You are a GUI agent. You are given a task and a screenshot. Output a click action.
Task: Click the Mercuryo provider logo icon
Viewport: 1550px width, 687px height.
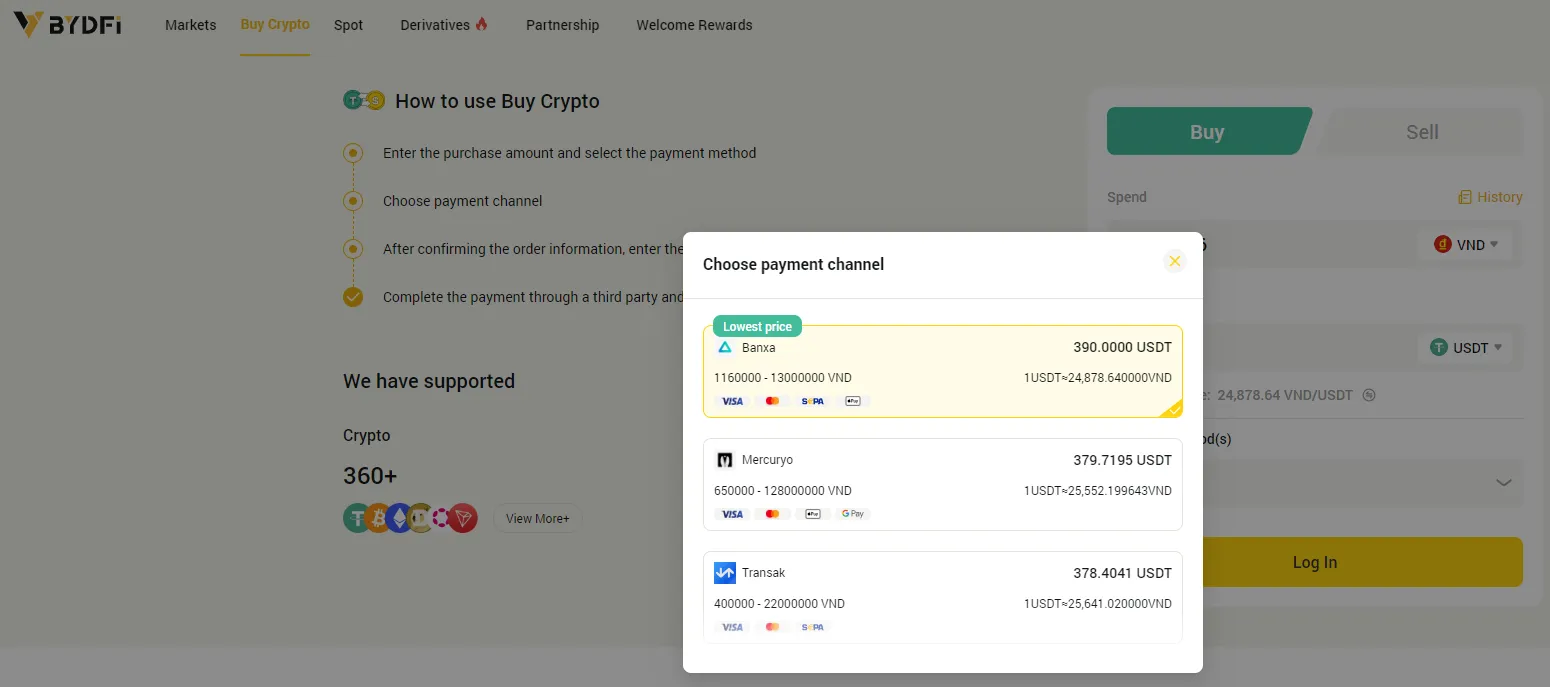(x=725, y=460)
